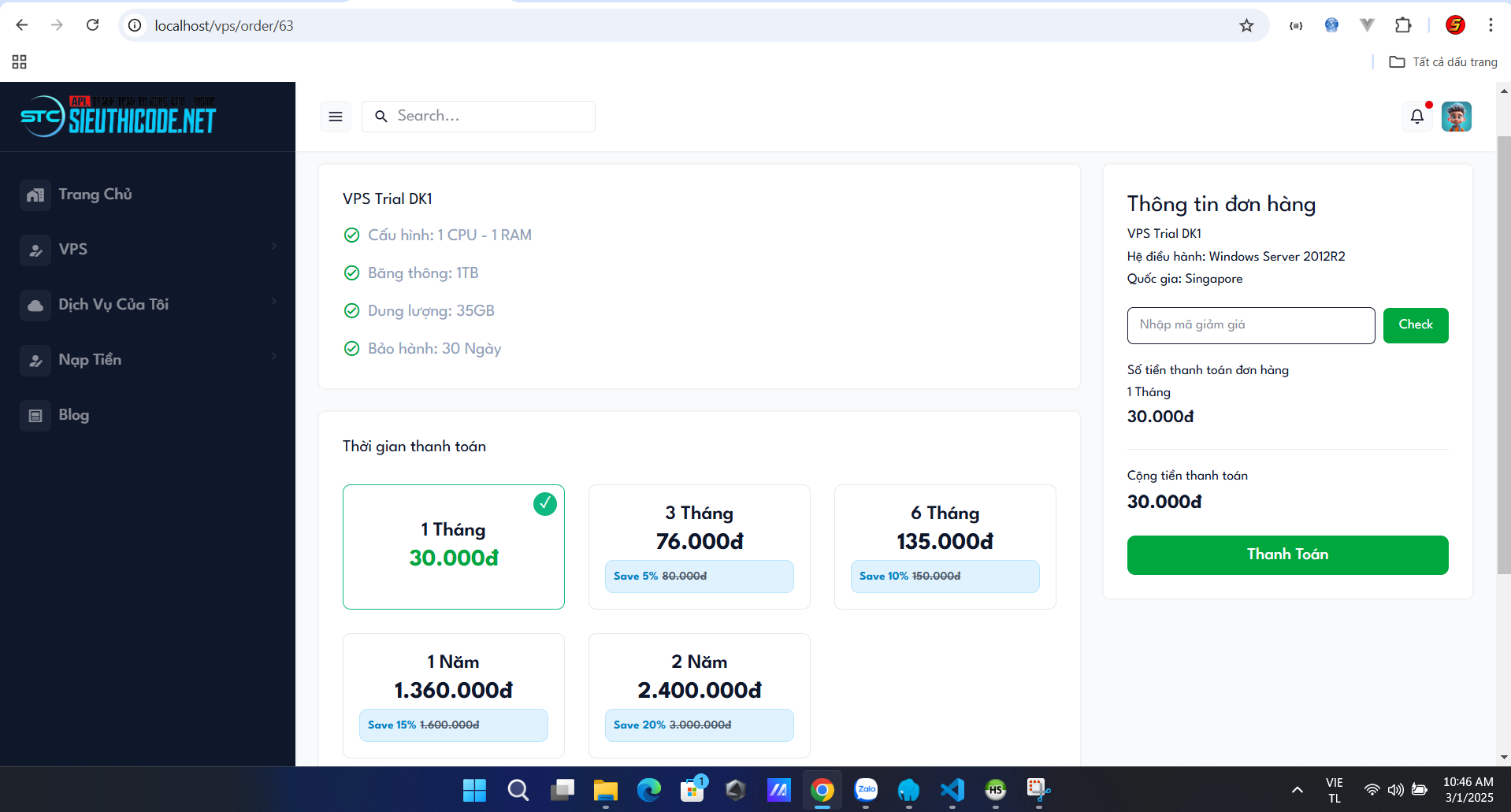Reload the page in browser
The height and width of the screenshot is (812, 1511).
[92, 25]
